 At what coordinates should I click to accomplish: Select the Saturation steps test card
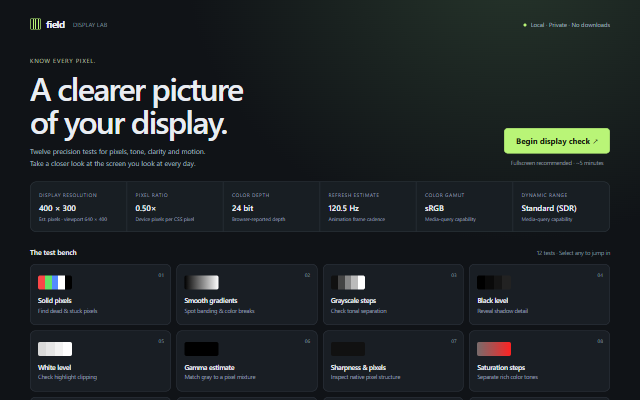point(540,361)
